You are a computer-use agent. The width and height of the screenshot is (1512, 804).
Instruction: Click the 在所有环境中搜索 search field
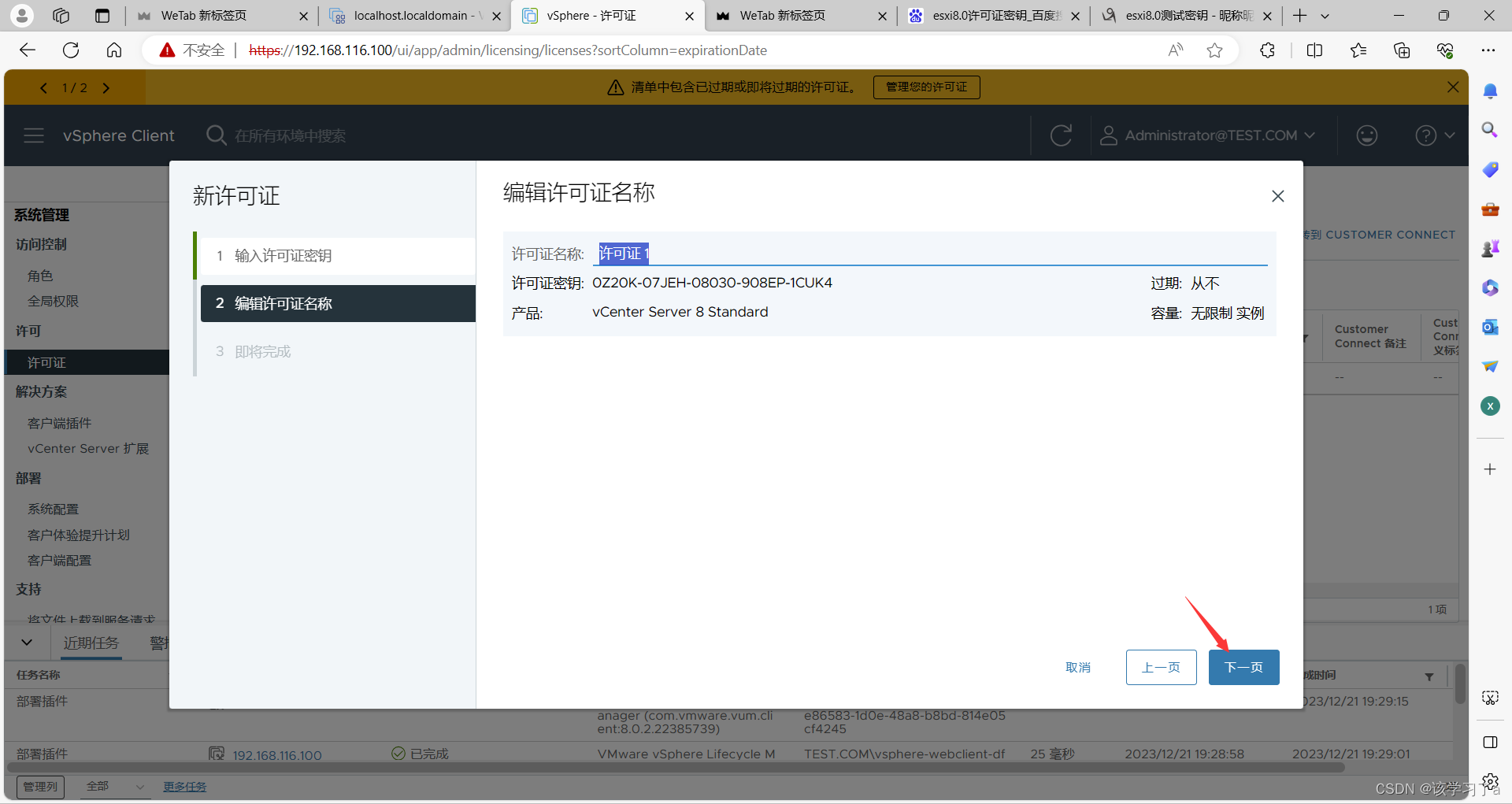coord(290,135)
